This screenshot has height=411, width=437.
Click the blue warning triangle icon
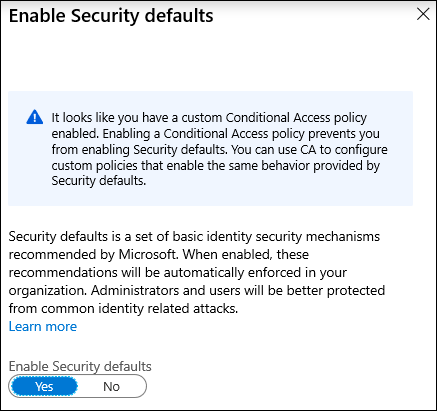pos(35,117)
